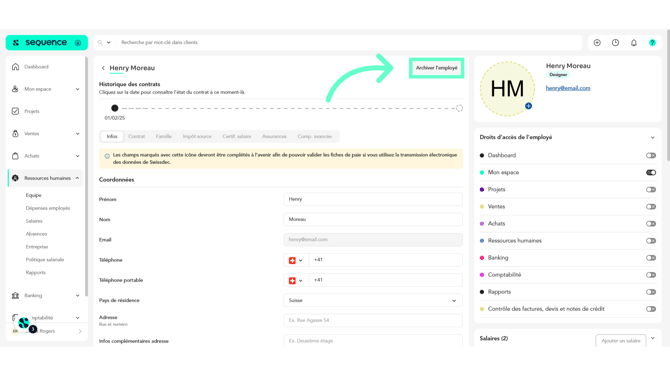This screenshot has height=376, width=670.
Task: Click the blue plus badge on HM avatar
Action: click(x=529, y=106)
